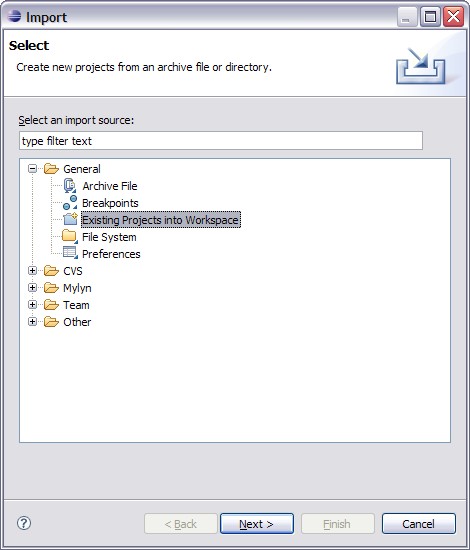Viewport: 470px width, 550px height.
Task: Expand the Other category
Action: tap(32, 321)
